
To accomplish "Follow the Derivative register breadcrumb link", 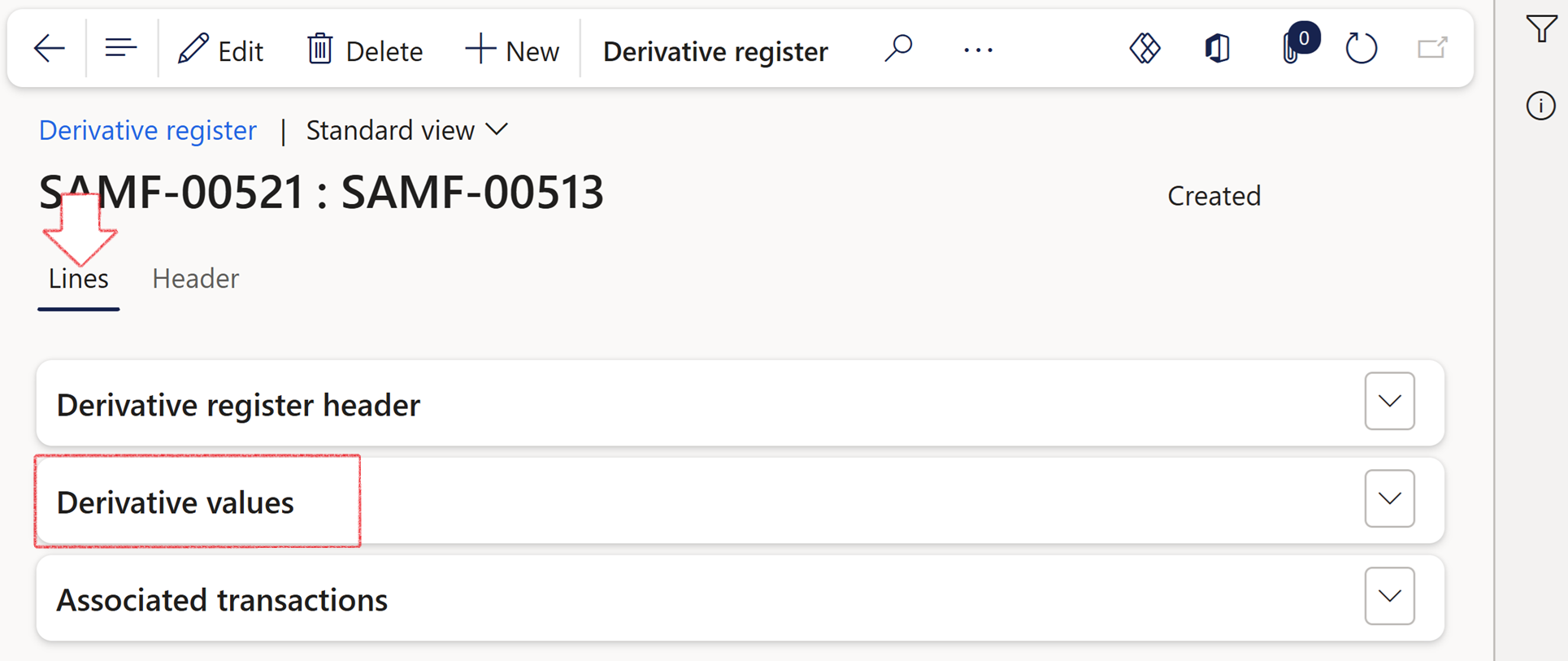I will 148,131.
